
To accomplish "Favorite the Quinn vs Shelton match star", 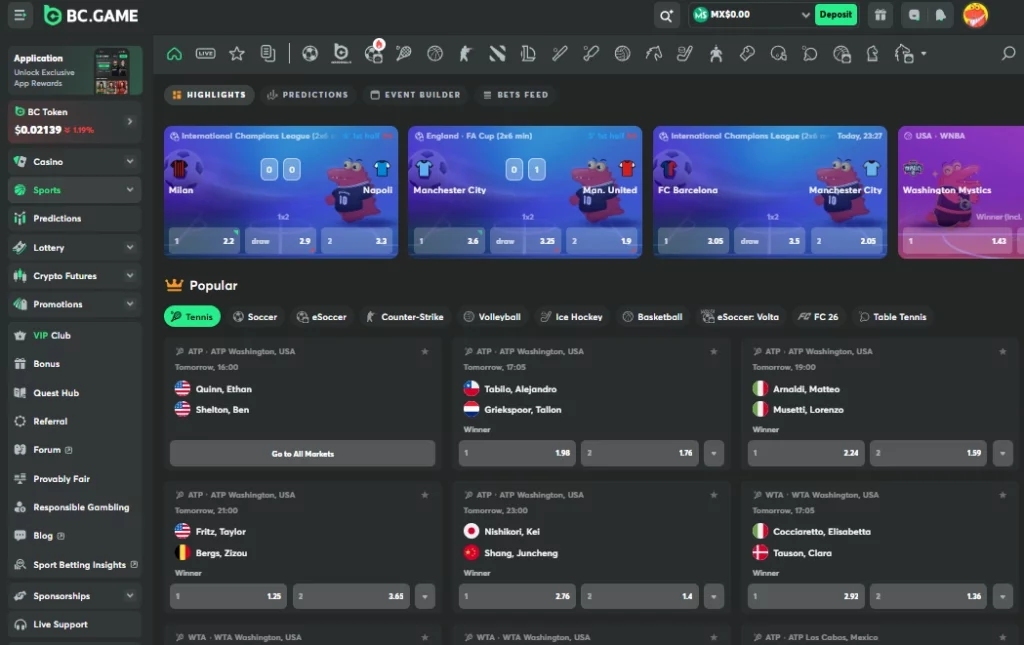I will click(x=424, y=351).
